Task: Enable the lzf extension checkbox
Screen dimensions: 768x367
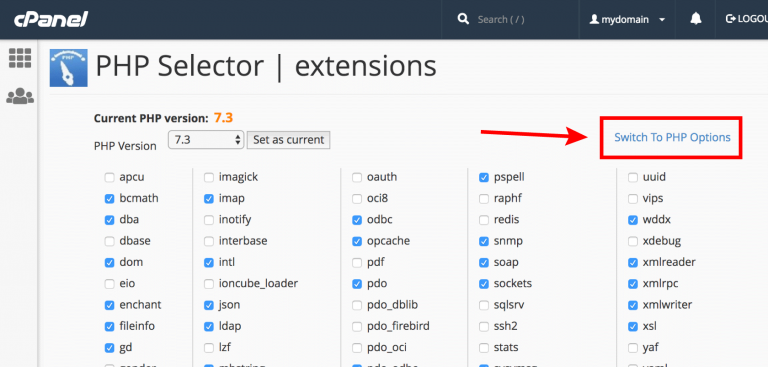Action: click(209, 348)
